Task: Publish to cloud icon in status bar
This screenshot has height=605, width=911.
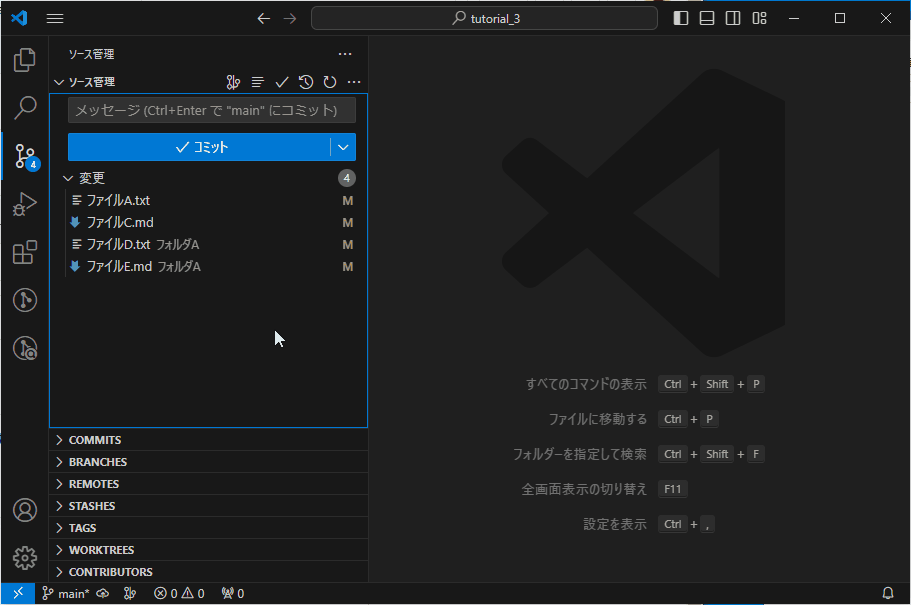Action: 103,593
